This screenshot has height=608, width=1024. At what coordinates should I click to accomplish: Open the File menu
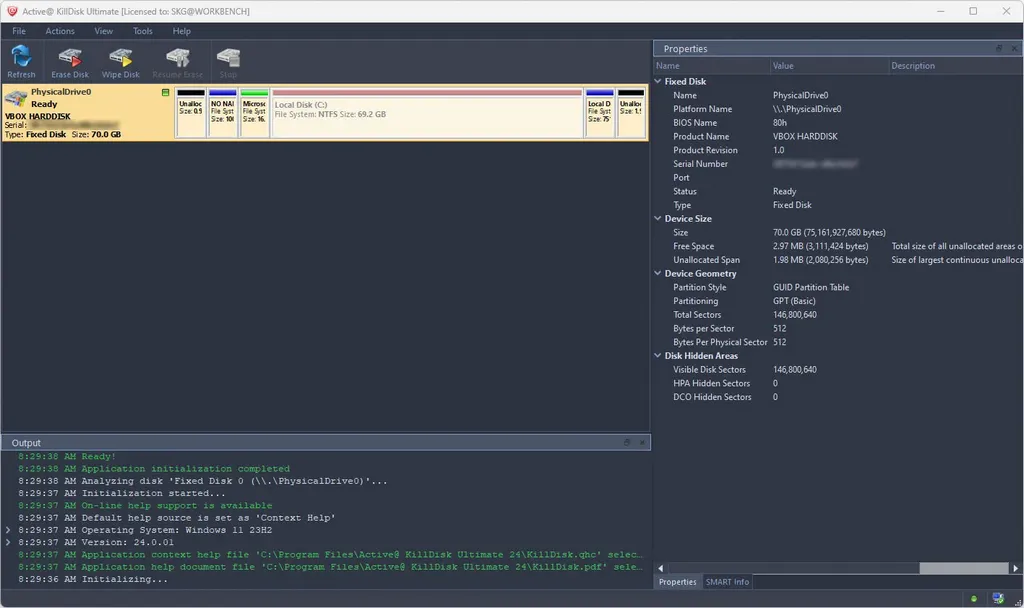click(x=19, y=31)
